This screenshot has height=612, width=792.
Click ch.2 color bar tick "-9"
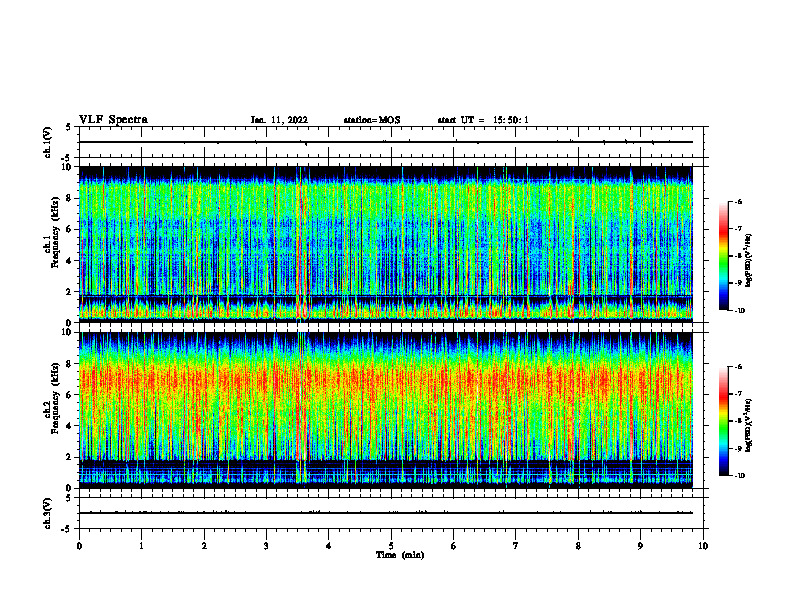pos(737,448)
